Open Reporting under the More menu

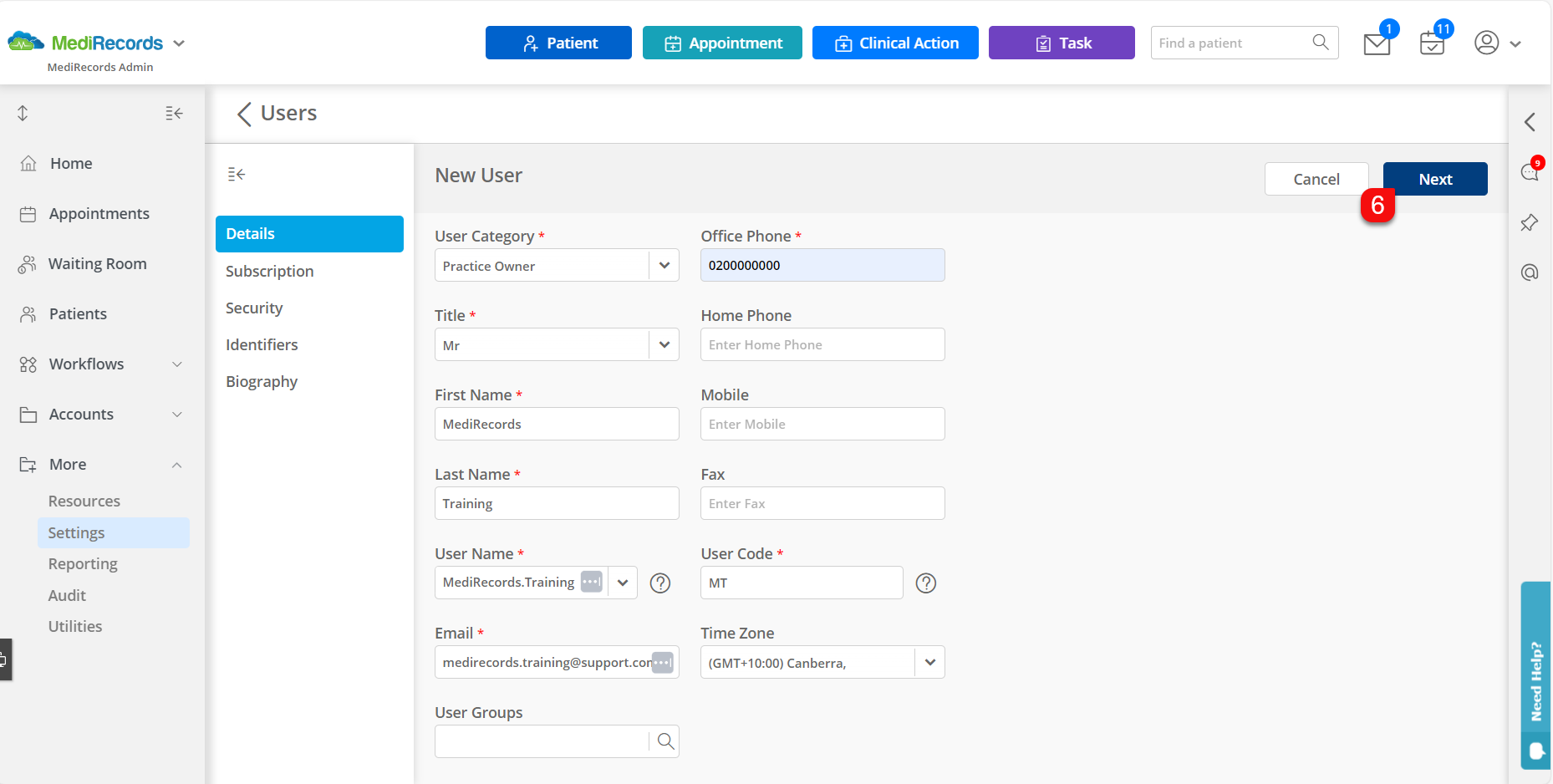(82, 563)
